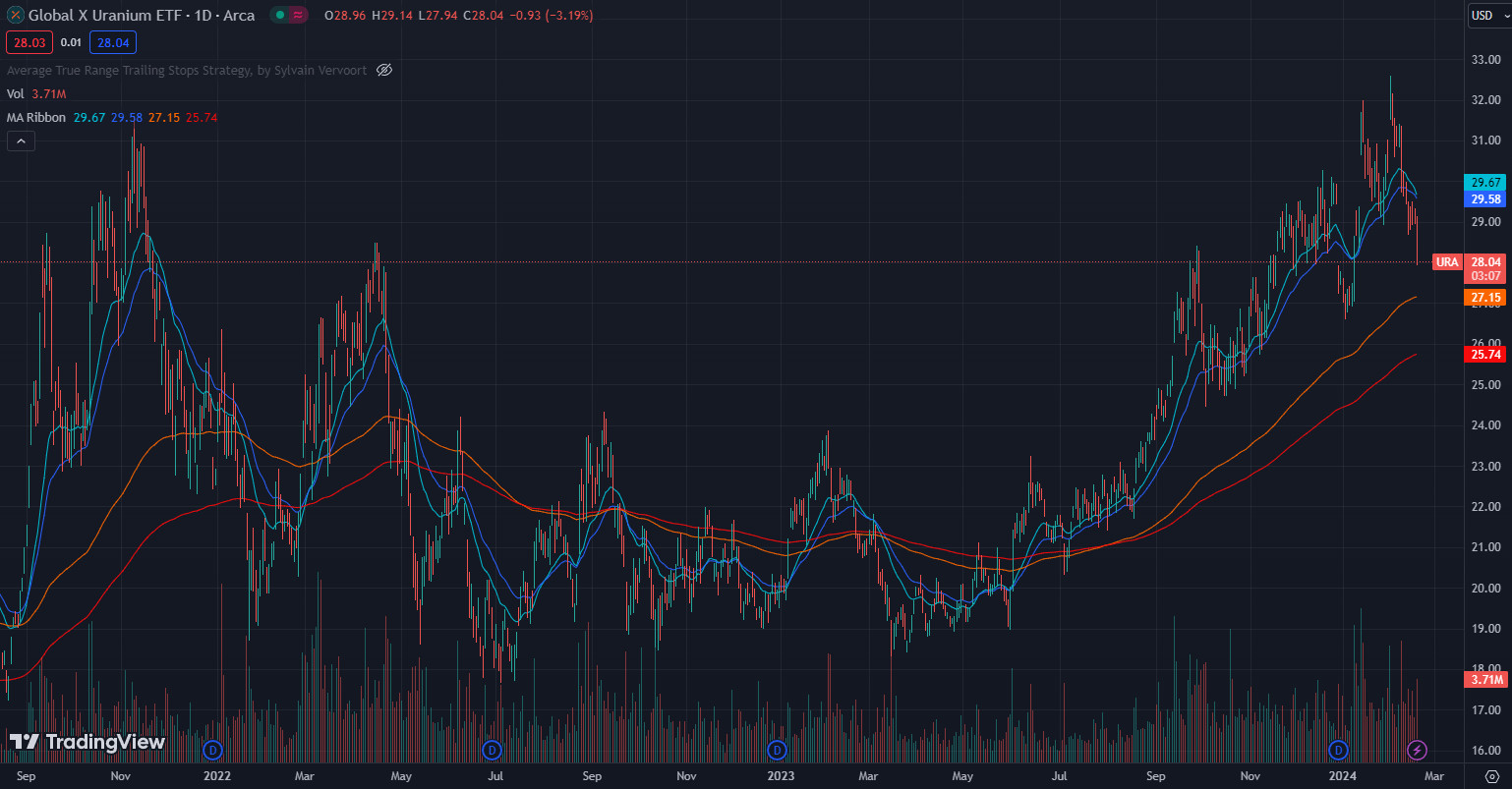
Task: Click the 2024 label on the time axis
Action: (1342, 775)
